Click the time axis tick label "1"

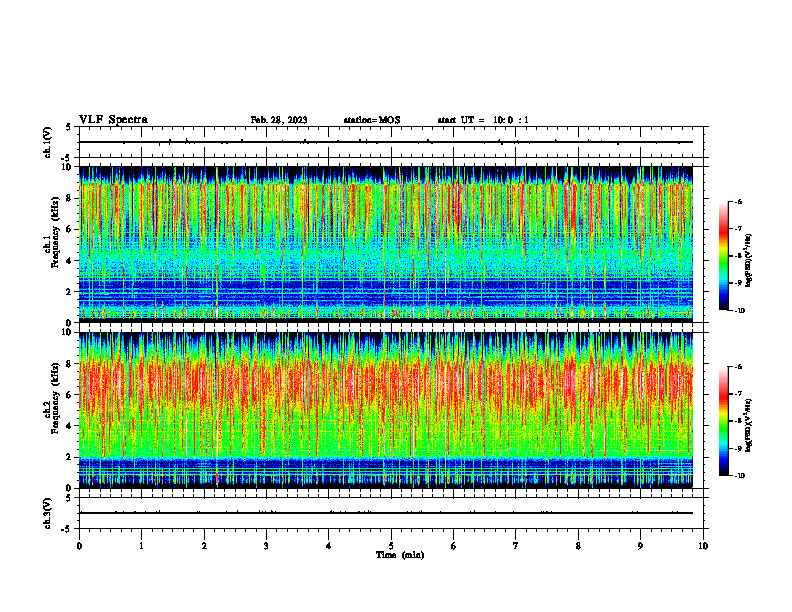141,546
